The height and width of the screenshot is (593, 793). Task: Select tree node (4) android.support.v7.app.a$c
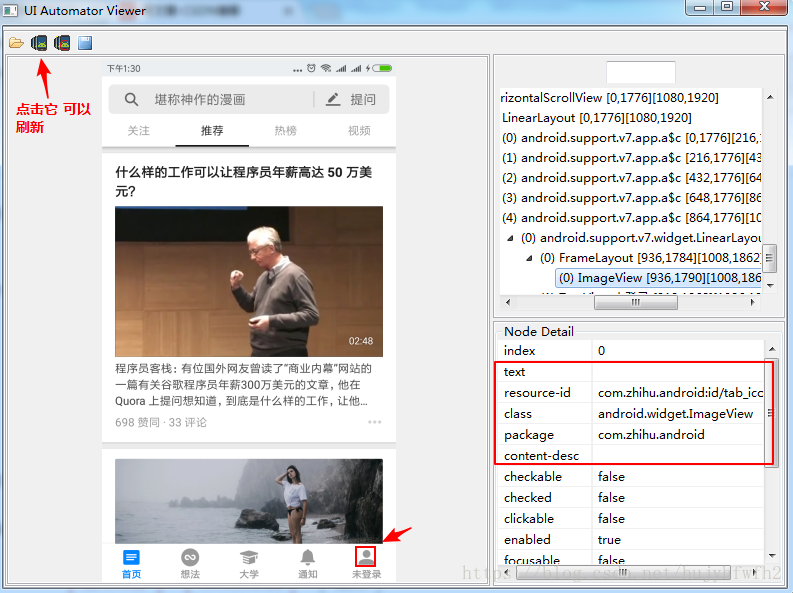click(631, 218)
